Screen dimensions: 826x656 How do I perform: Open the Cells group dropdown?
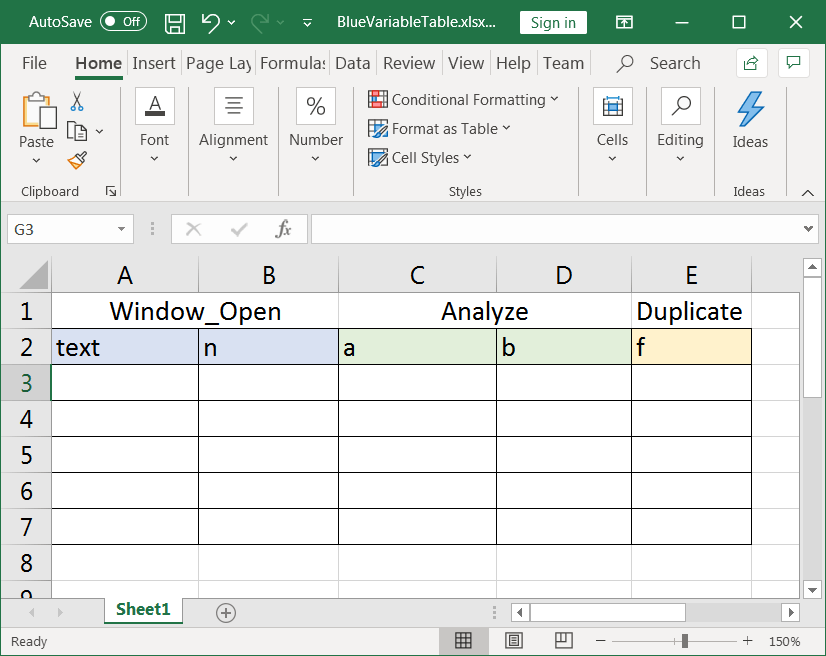coord(612,125)
